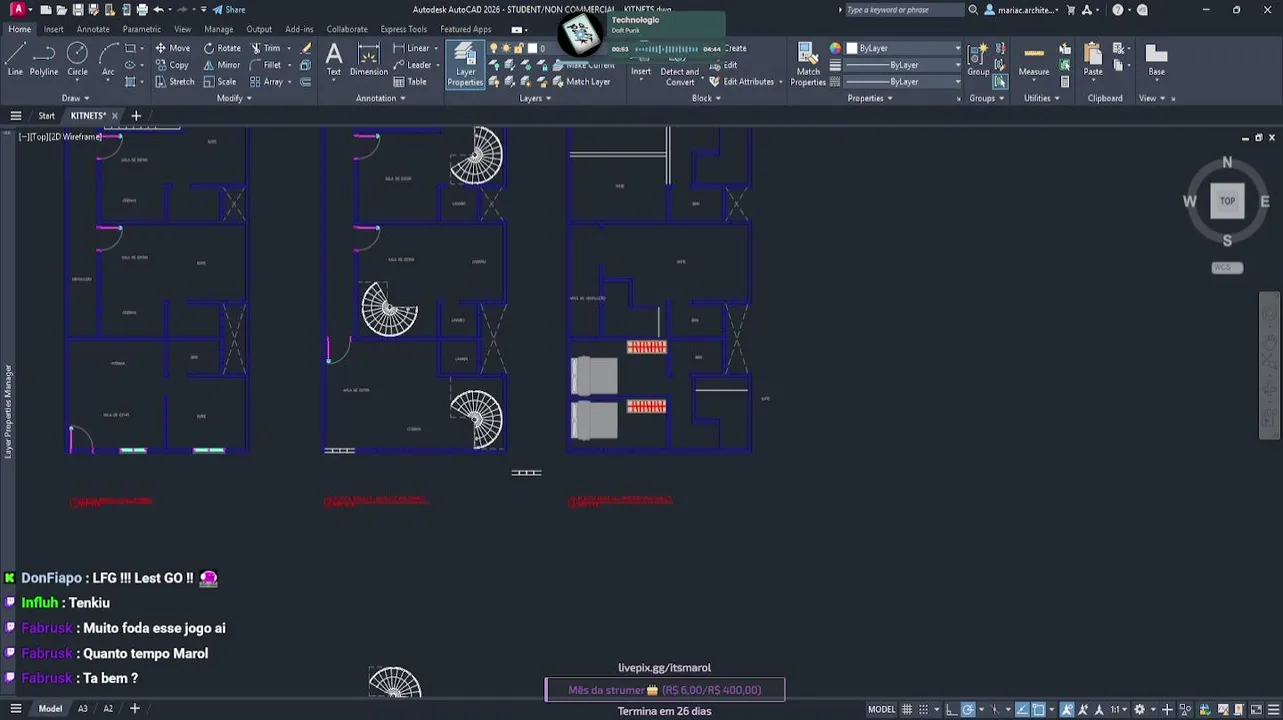Toggle annotation visibility in status bar
This screenshot has width=1283, height=720.
coord(1069,709)
